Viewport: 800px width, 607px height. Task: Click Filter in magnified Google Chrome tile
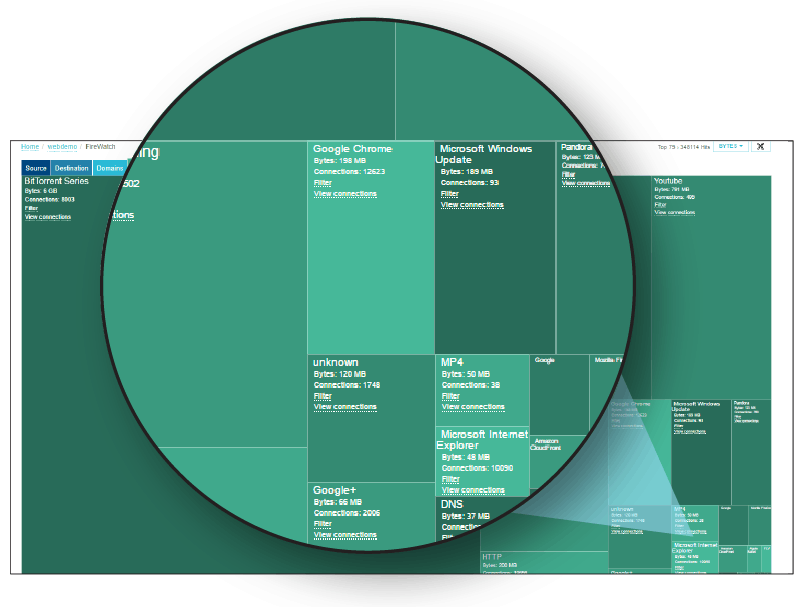coord(323,183)
